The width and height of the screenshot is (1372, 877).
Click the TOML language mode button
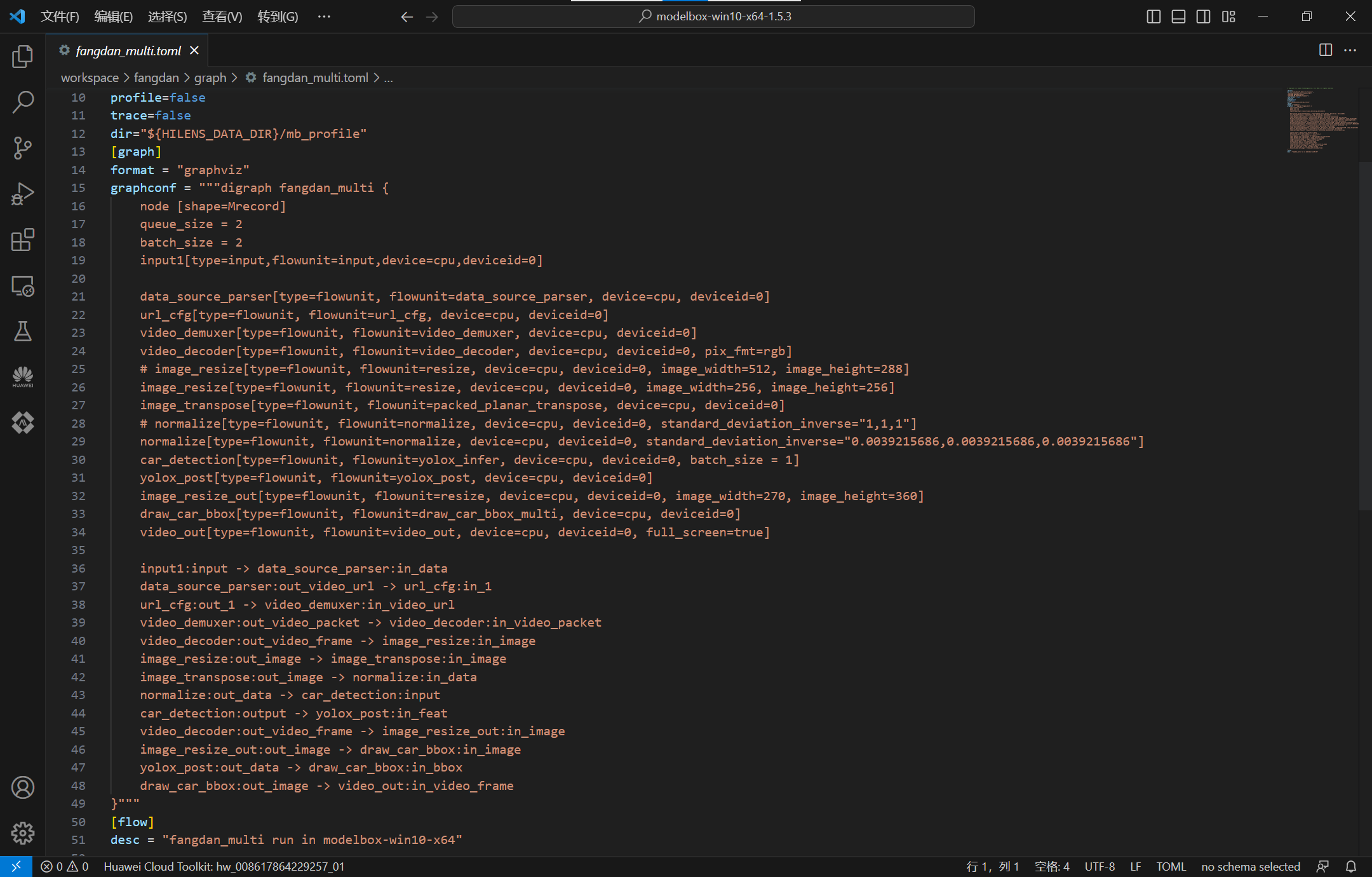[1171, 866]
